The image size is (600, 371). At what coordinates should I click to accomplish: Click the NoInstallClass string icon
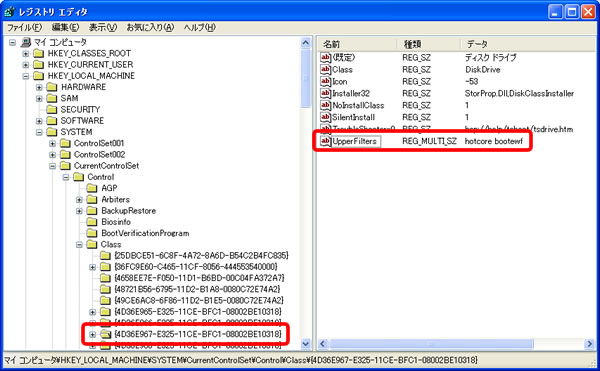tap(325, 105)
